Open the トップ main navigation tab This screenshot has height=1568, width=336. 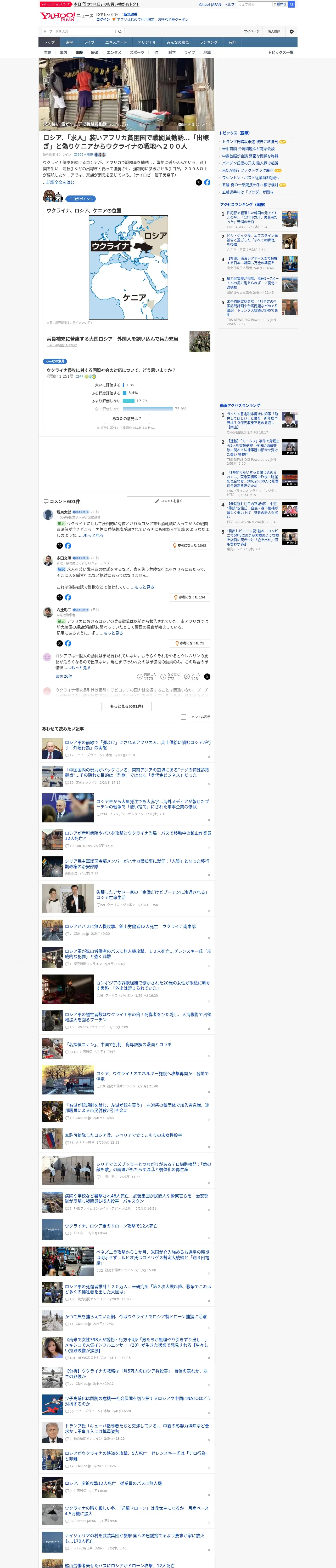(x=49, y=43)
